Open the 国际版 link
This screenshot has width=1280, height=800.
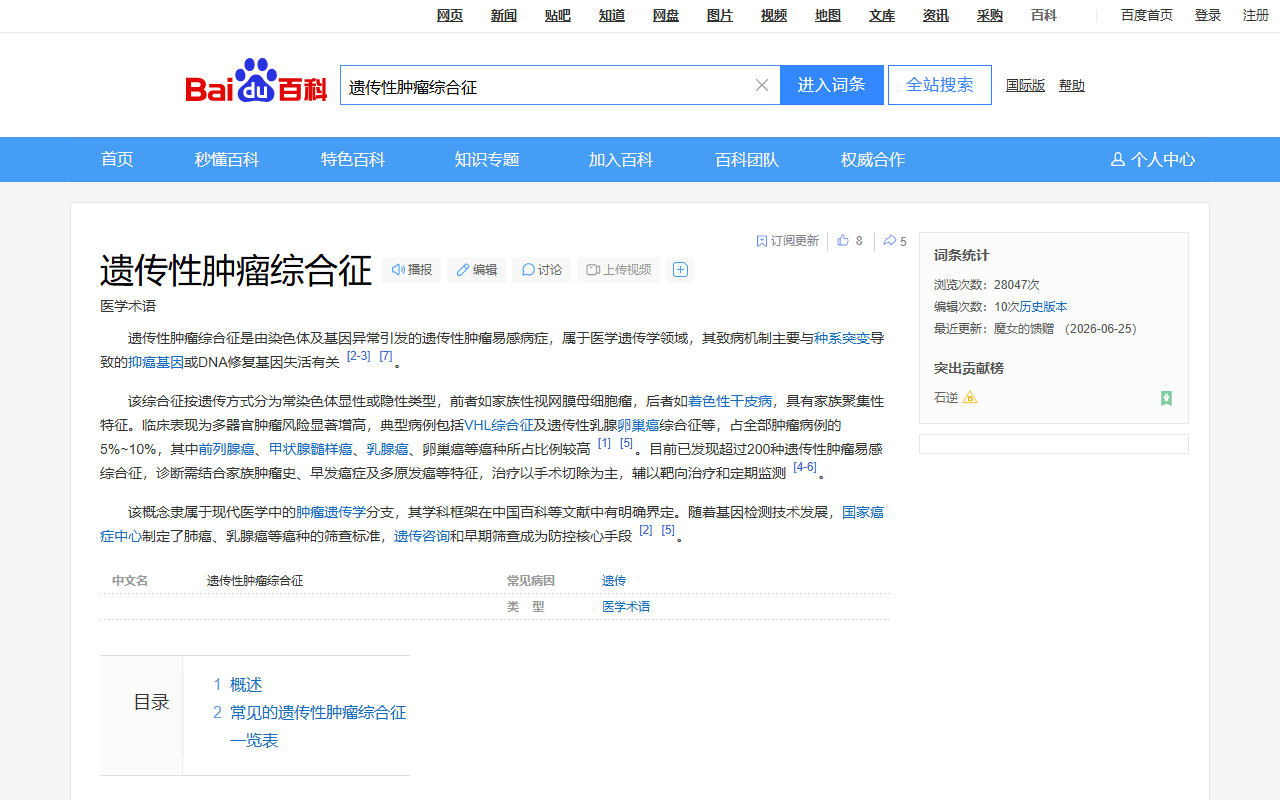pos(1025,86)
